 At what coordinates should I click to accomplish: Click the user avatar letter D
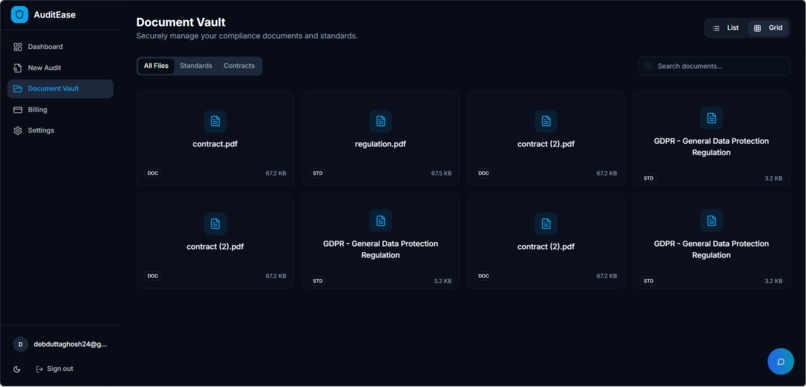pos(21,344)
